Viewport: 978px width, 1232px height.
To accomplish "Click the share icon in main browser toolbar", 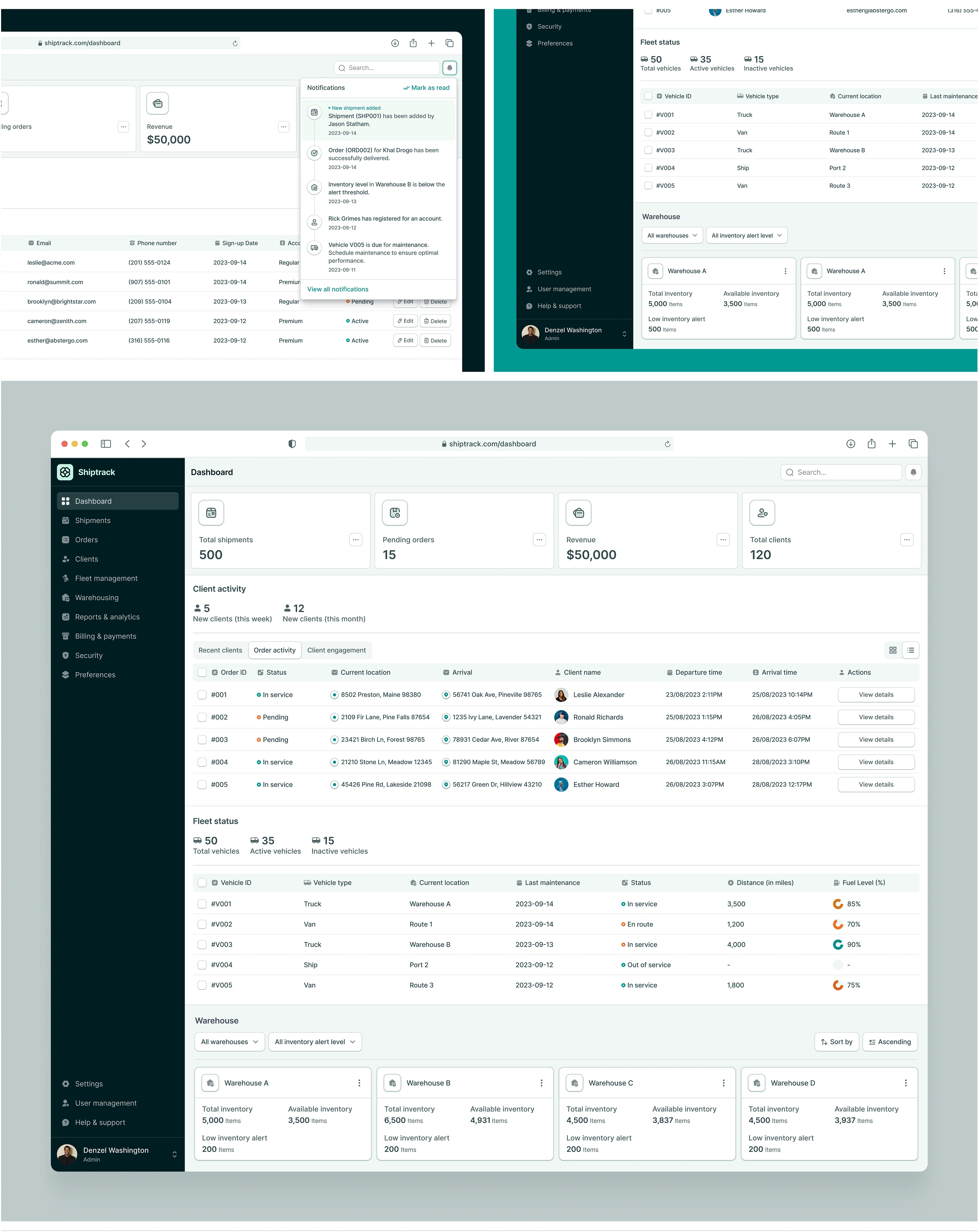I will (x=871, y=444).
